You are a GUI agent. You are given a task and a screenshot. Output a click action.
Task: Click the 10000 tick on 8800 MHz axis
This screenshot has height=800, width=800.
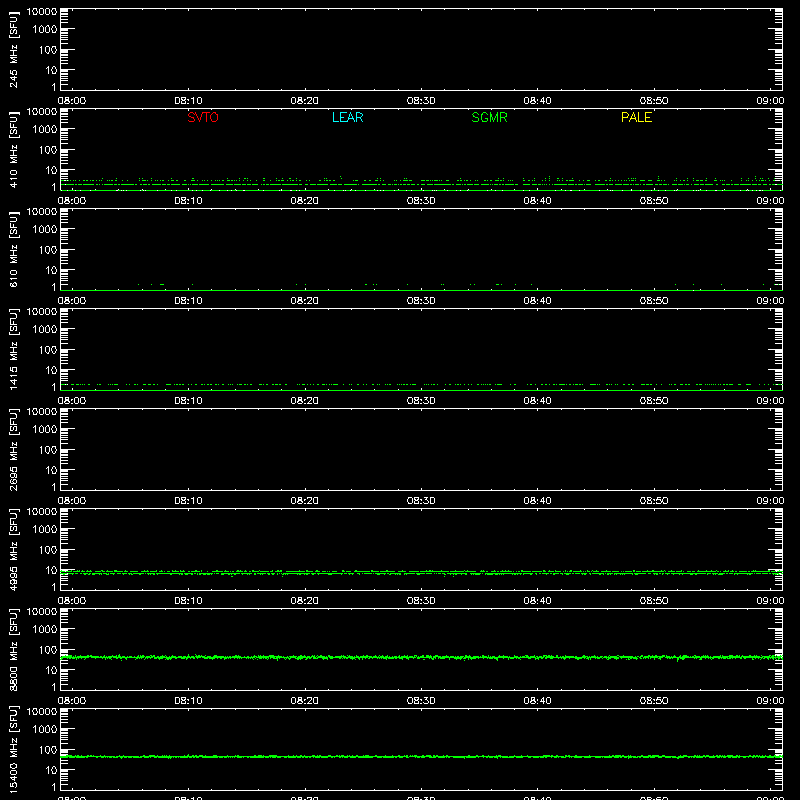(42, 612)
